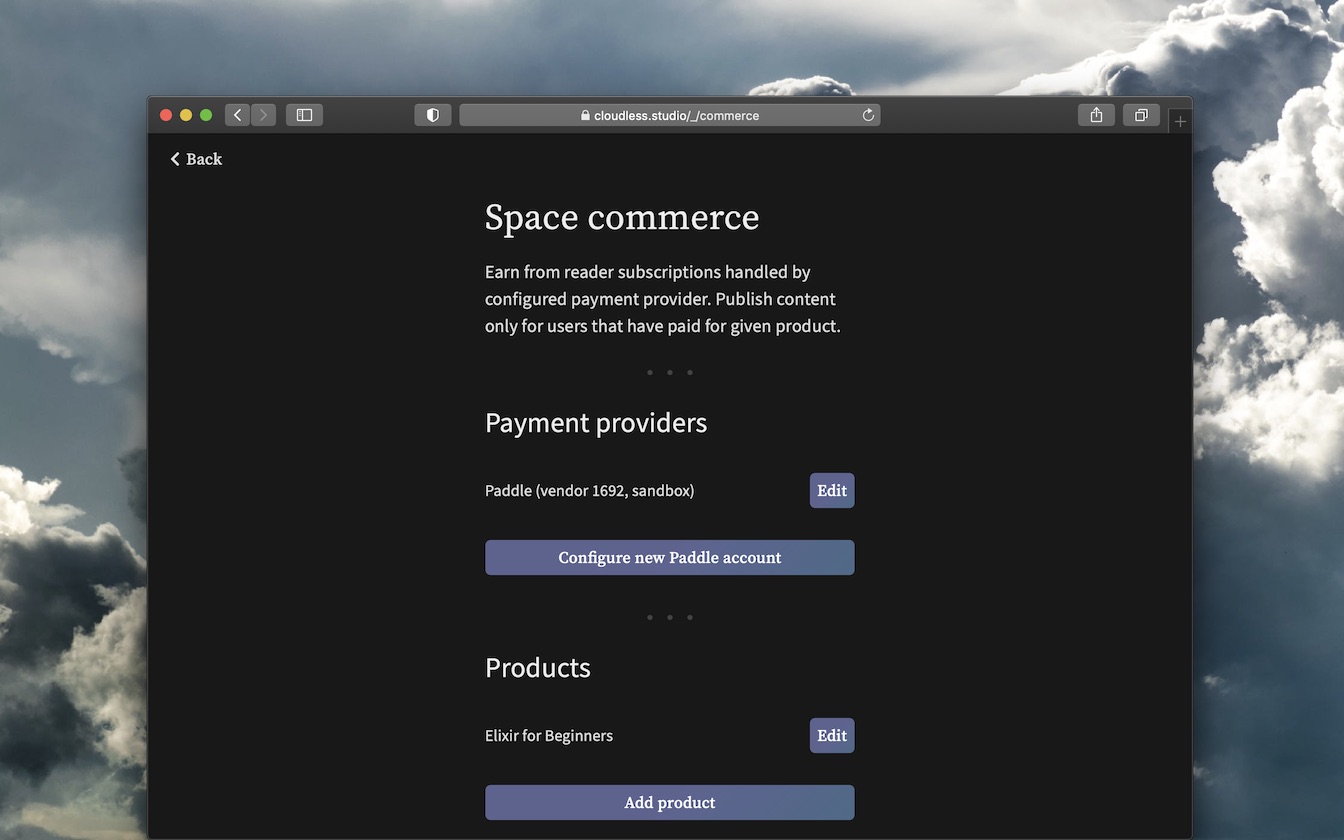This screenshot has height=840, width=1344.
Task: Click the Earn from reader subscriptions description
Action: (x=663, y=299)
